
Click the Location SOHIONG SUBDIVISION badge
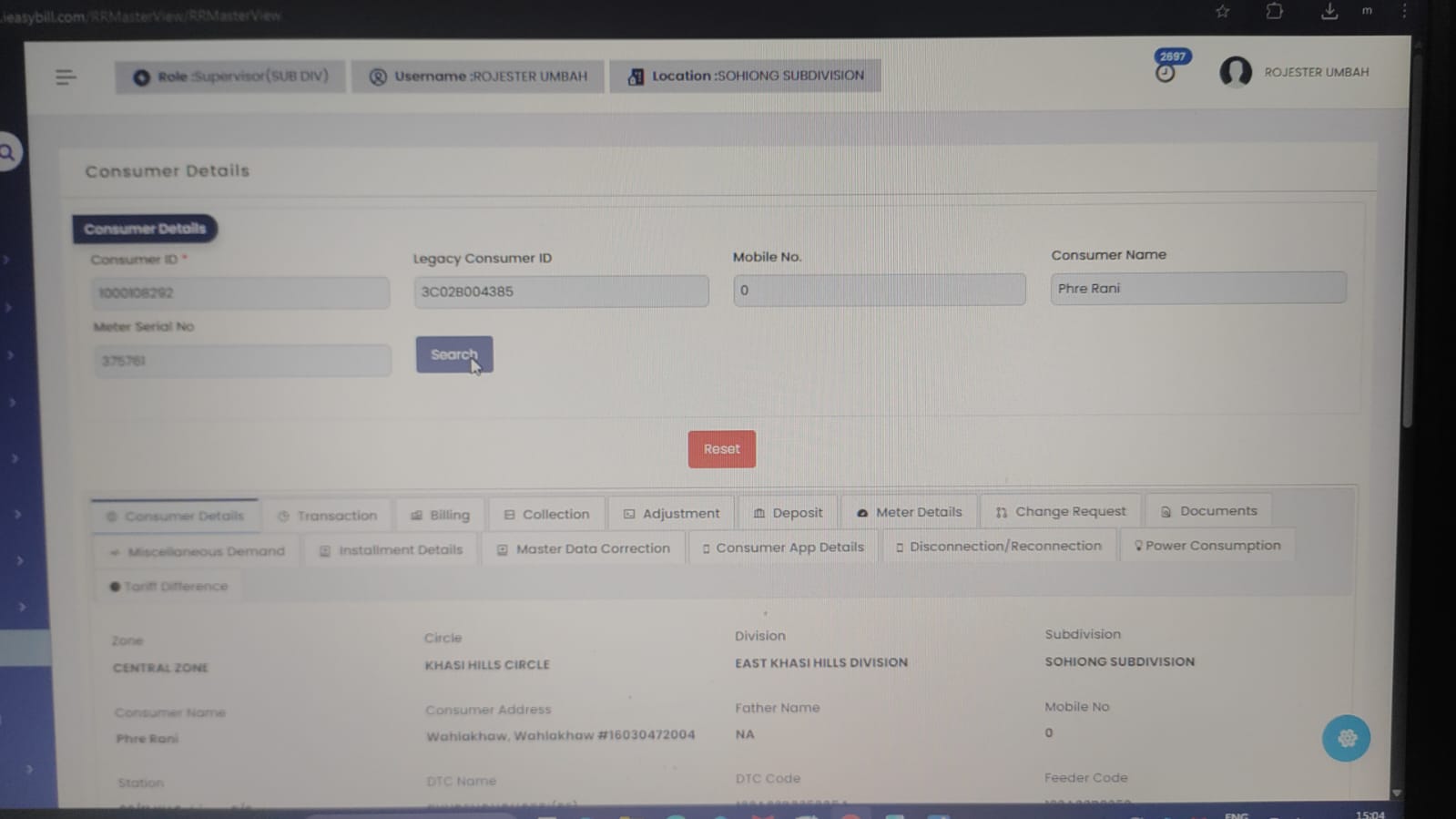pyautogui.click(x=745, y=75)
